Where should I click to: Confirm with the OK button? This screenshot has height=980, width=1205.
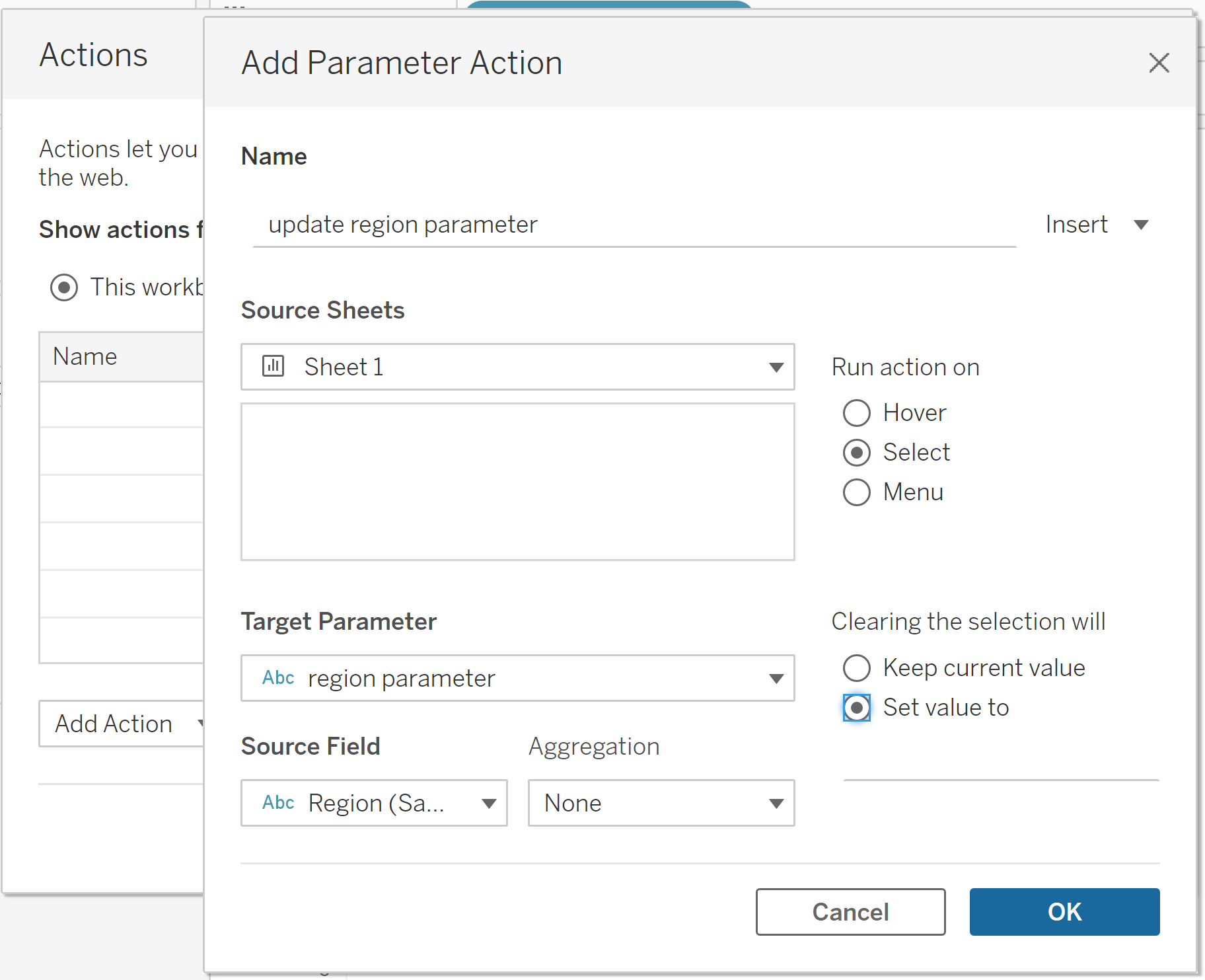click(x=1064, y=912)
